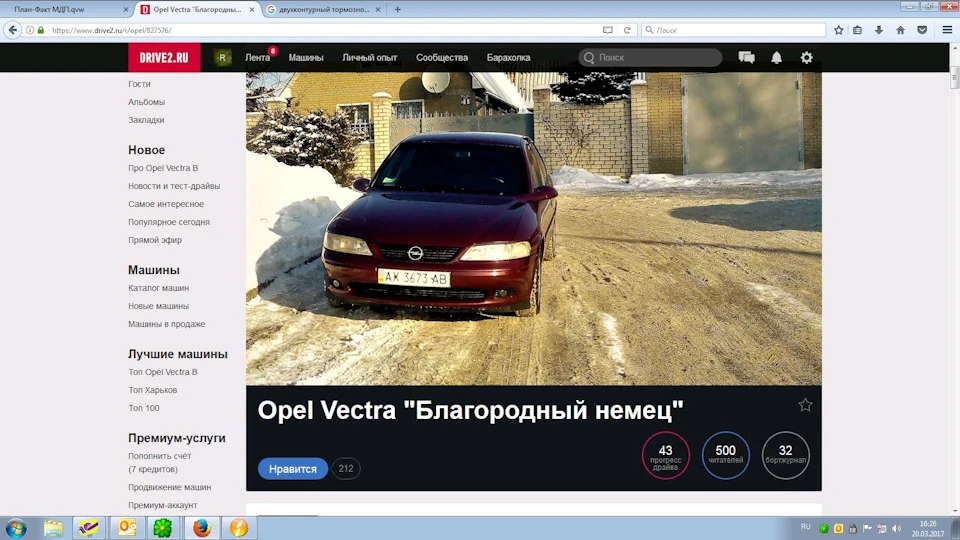The width and height of the screenshot is (960, 540).
Task: Open the green R user avatar
Action: (x=222, y=58)
